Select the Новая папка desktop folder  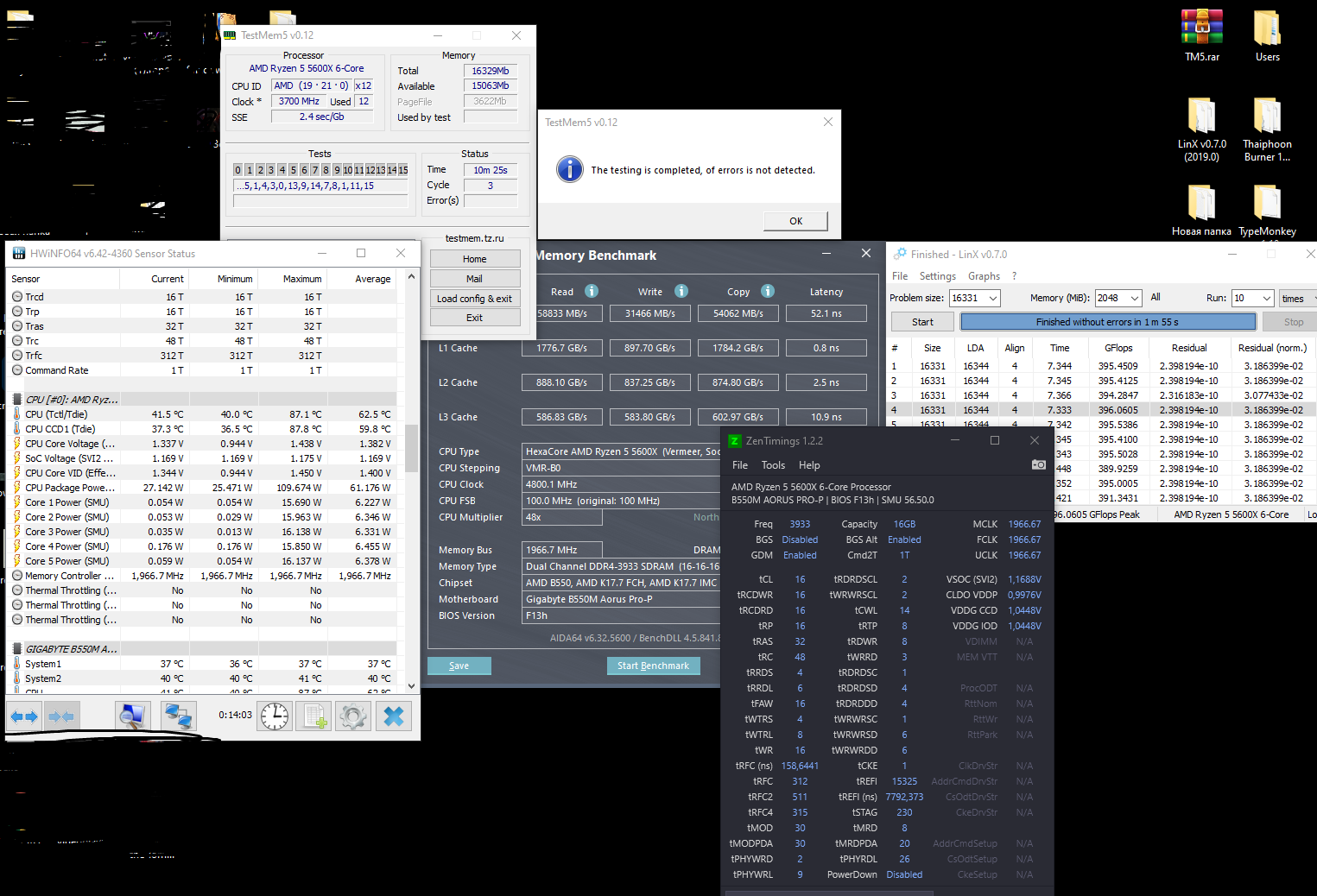(1201, 210)
